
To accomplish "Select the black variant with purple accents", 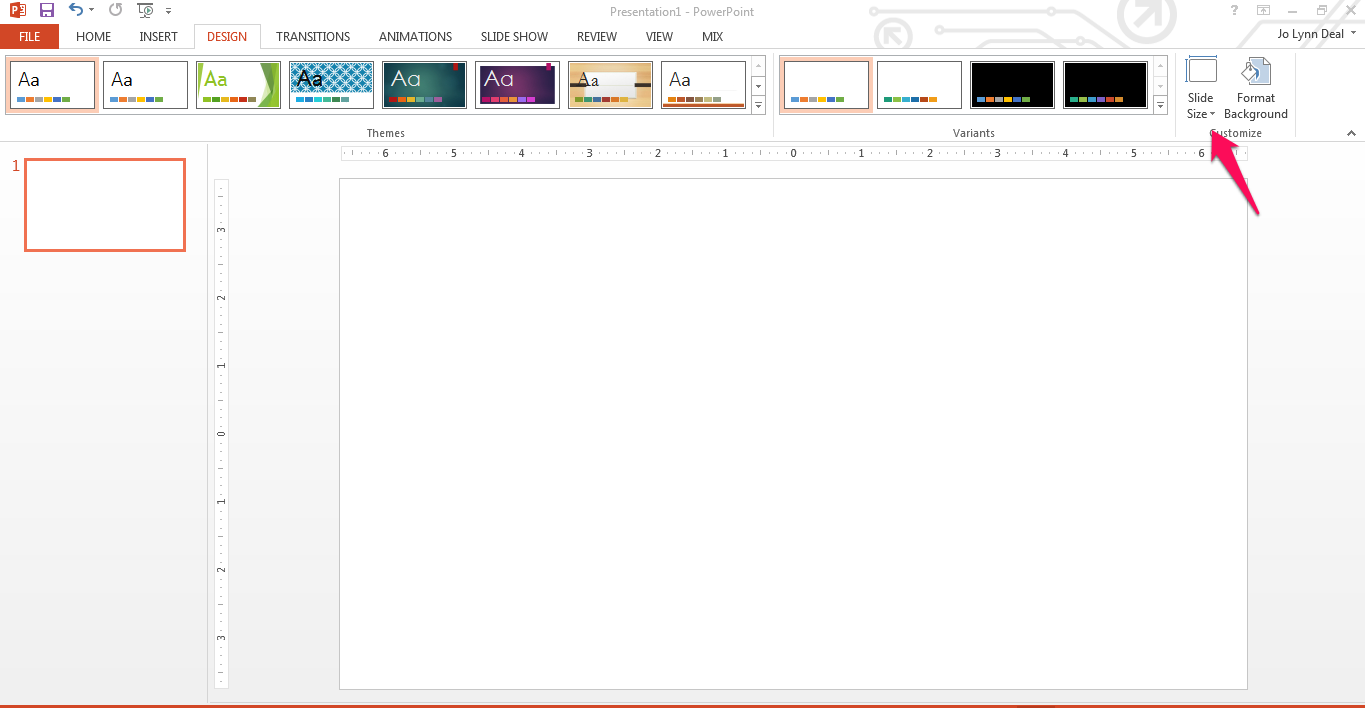I will tap(1105, 84).
